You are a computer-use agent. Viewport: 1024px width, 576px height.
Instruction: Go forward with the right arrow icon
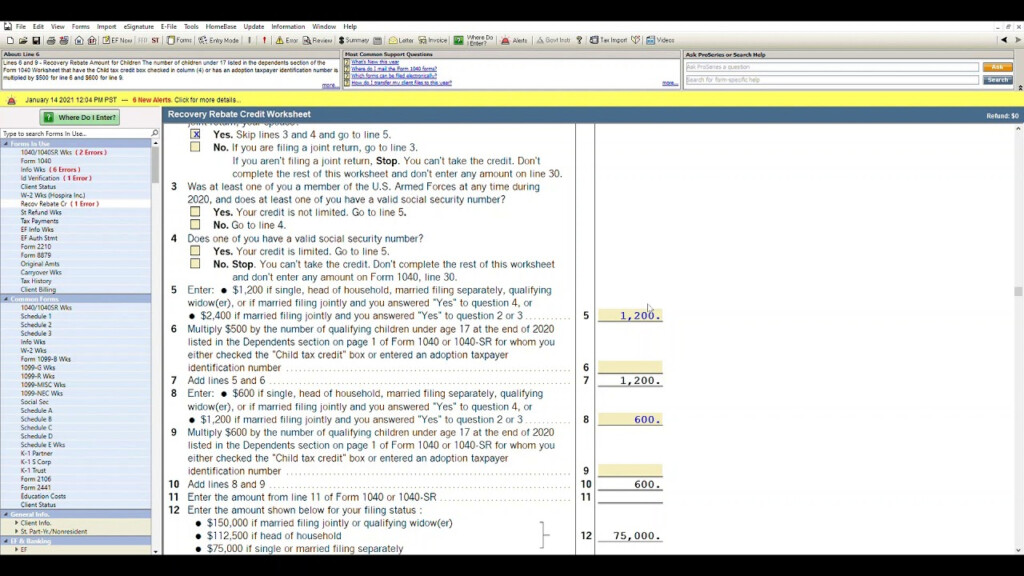(x=1017, y=40)
